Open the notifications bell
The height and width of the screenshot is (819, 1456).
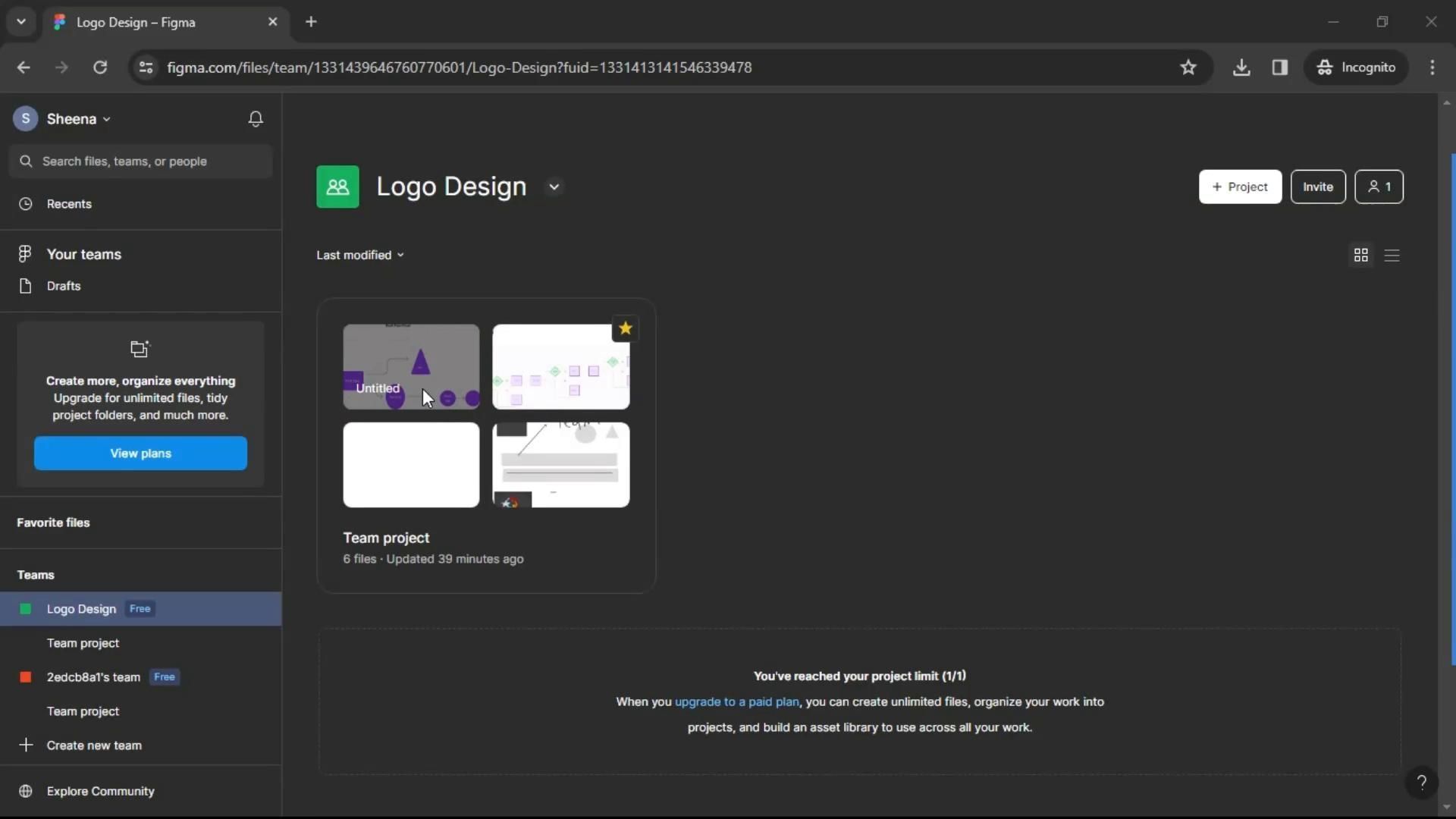pyautogui.click(x=256, y=119)
